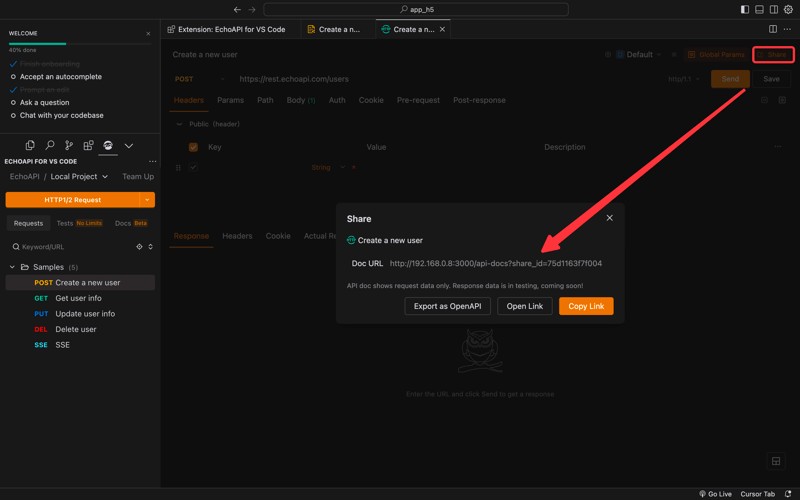Select the Docs Beta tab
This screenshot has height=500, width=800.
131,223
